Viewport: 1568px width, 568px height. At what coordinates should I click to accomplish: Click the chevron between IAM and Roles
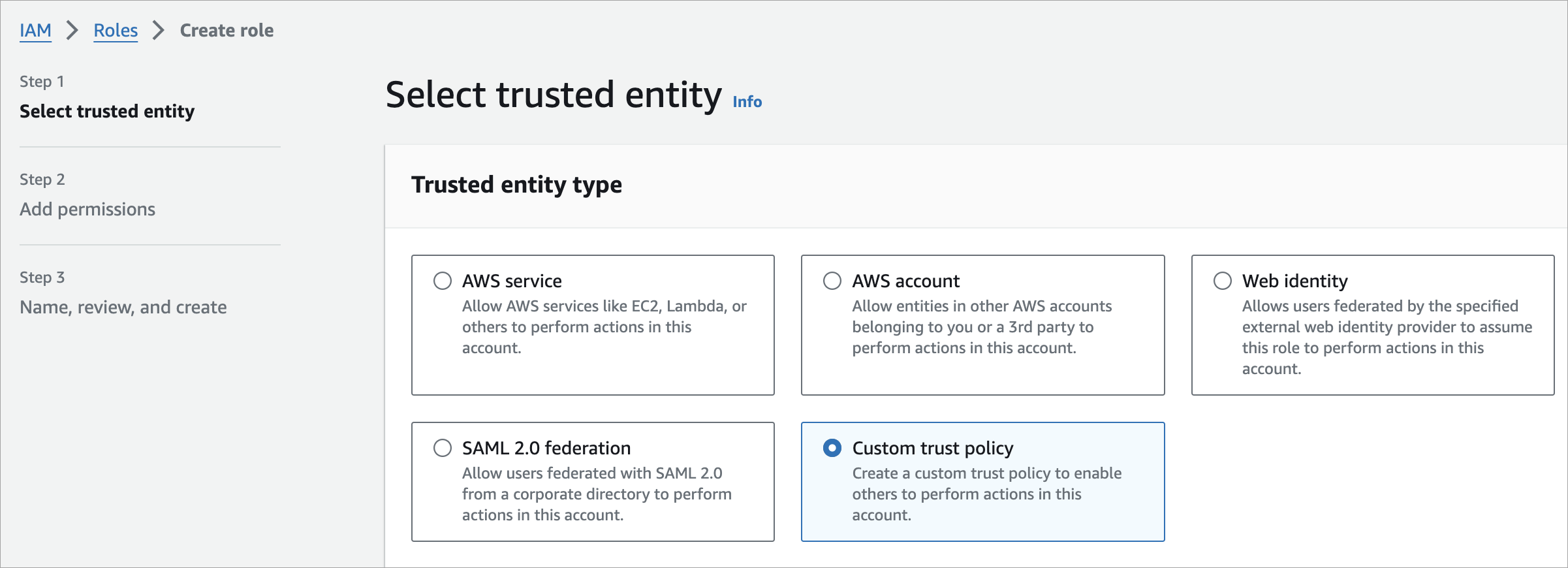tap(72, 30)
